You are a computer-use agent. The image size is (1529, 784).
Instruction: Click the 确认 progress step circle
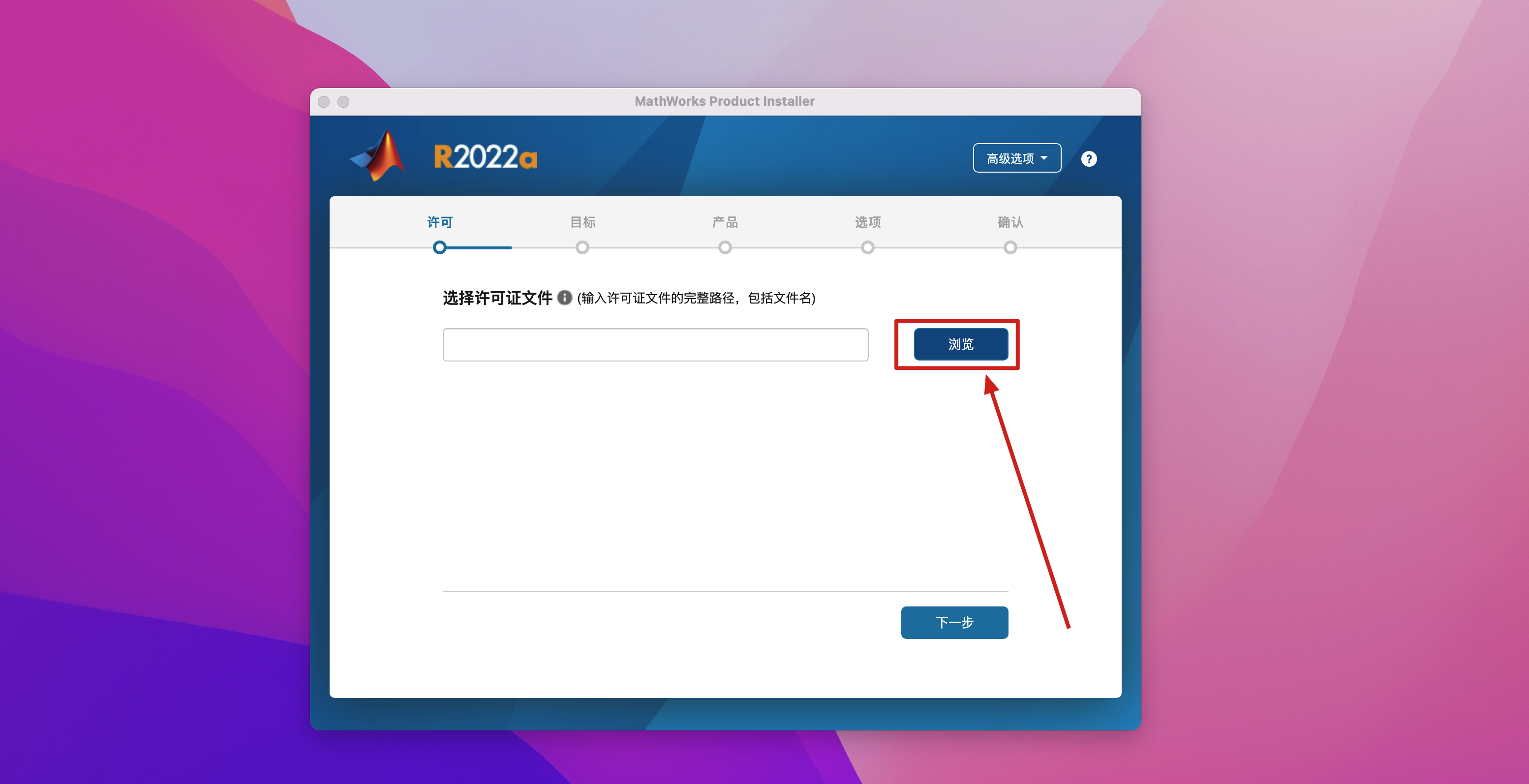pos(1010,247)
